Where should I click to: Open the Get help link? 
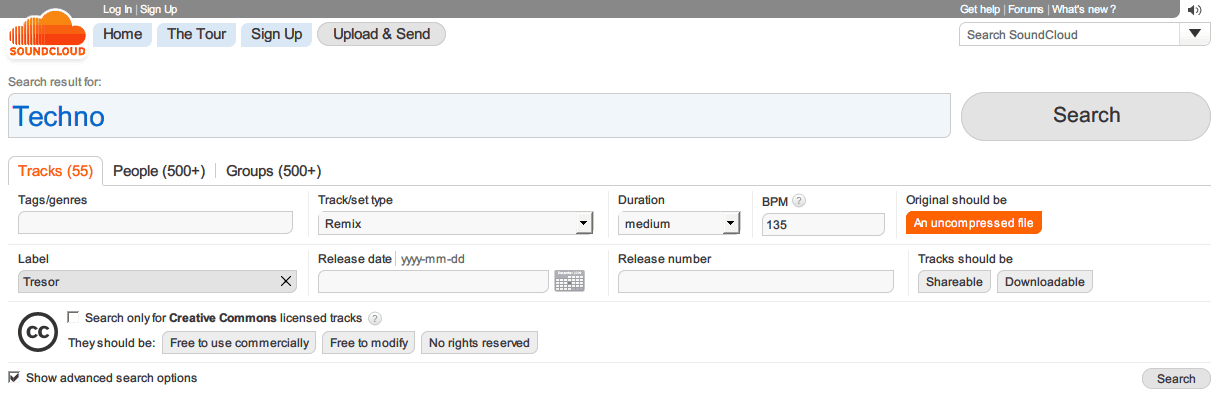[980, 9]
